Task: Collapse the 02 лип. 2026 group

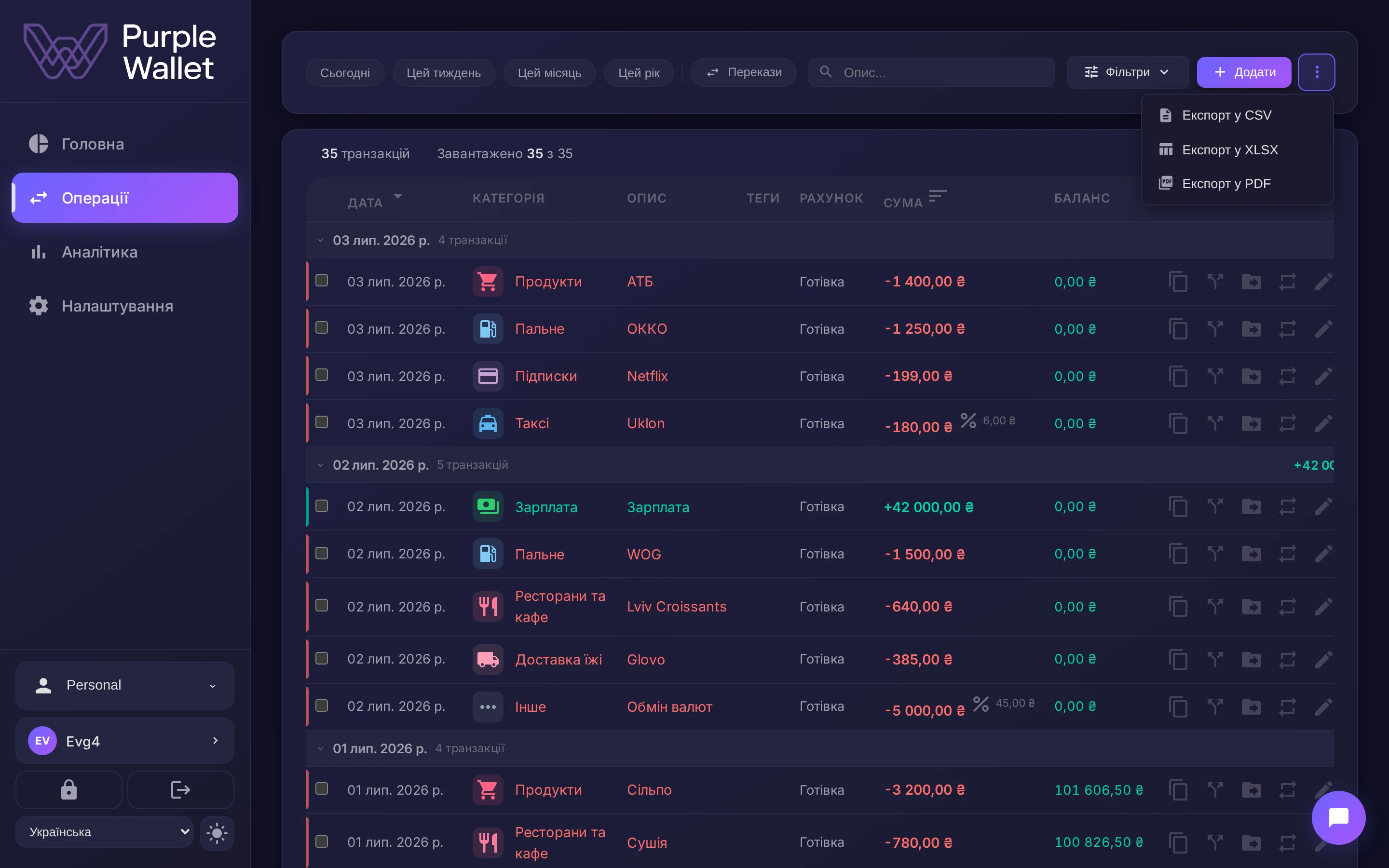Action: (320, 465)
